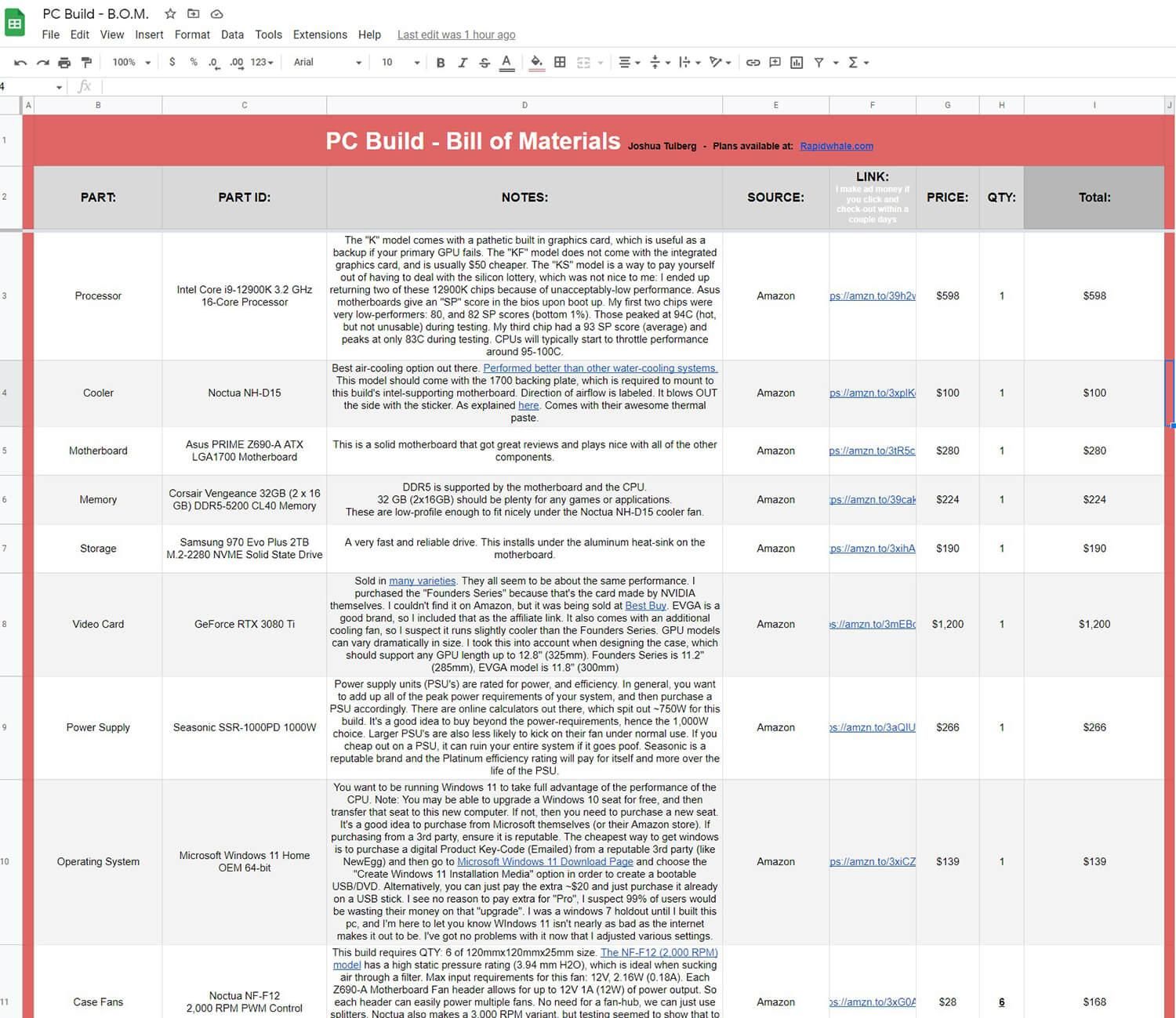Open the Processor Amazon link
Screen dimensions: 1176x1018
pyautogui.click(x=873, y=295)
